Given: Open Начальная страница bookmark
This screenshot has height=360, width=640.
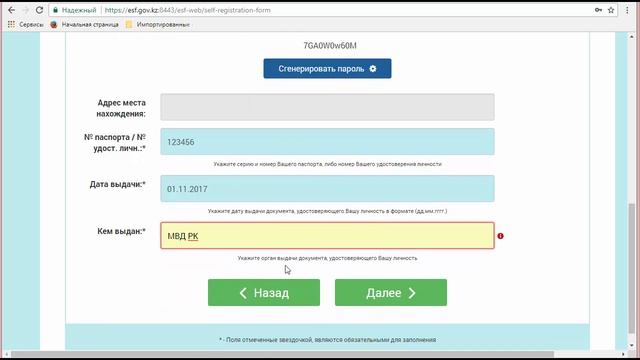Looking at the screenshot, I should point(84,24).
